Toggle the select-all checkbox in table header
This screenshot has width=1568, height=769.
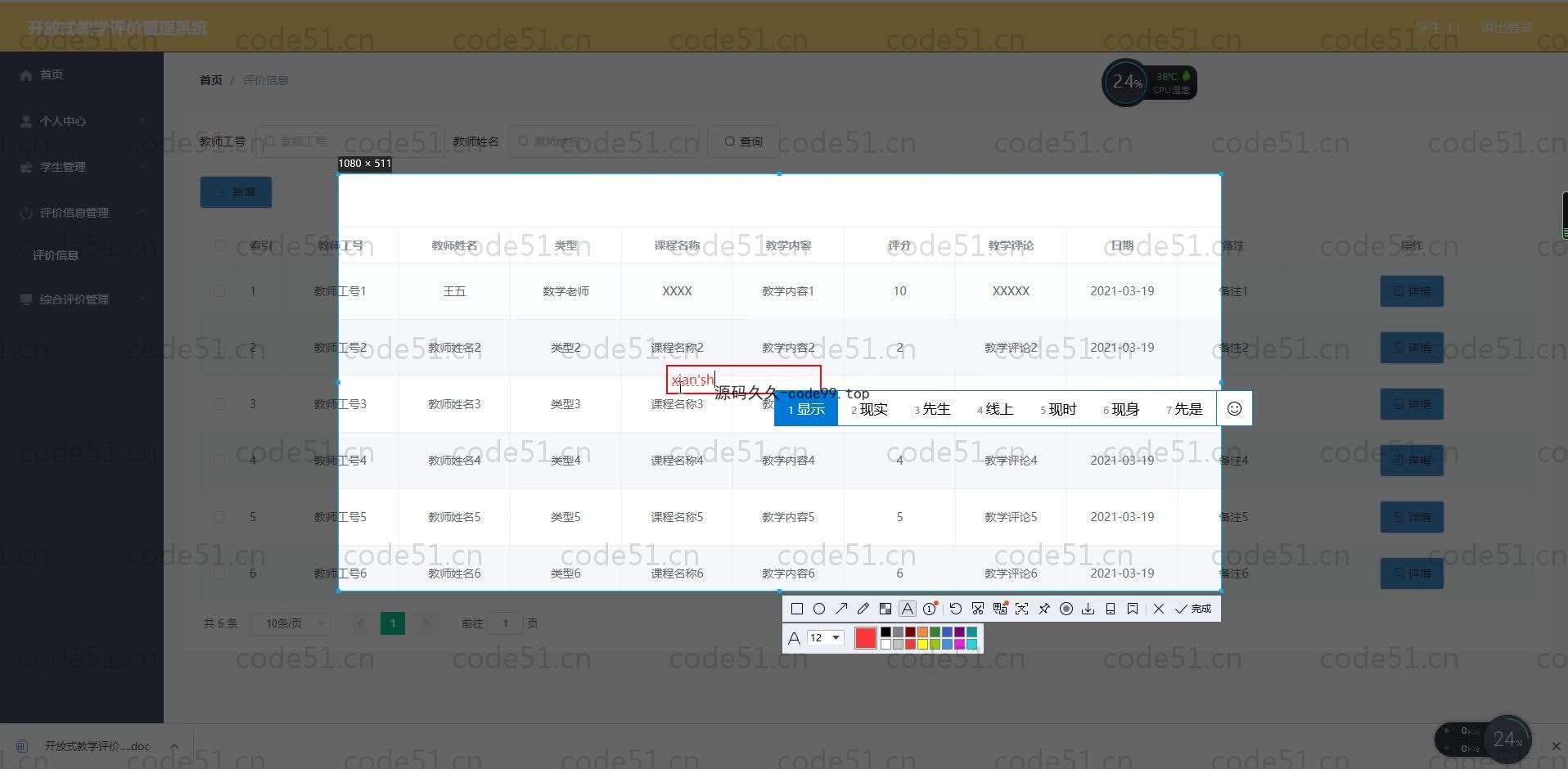coord(219,245)
